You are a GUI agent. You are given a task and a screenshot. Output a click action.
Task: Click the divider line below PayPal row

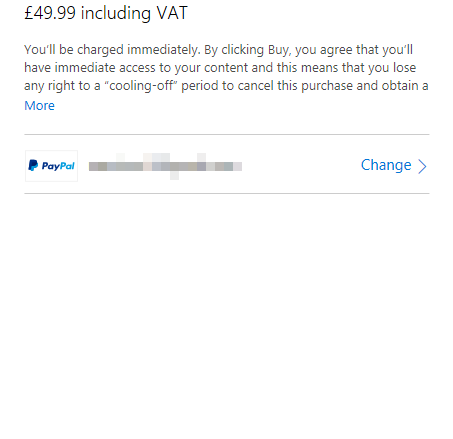point(227,193)
